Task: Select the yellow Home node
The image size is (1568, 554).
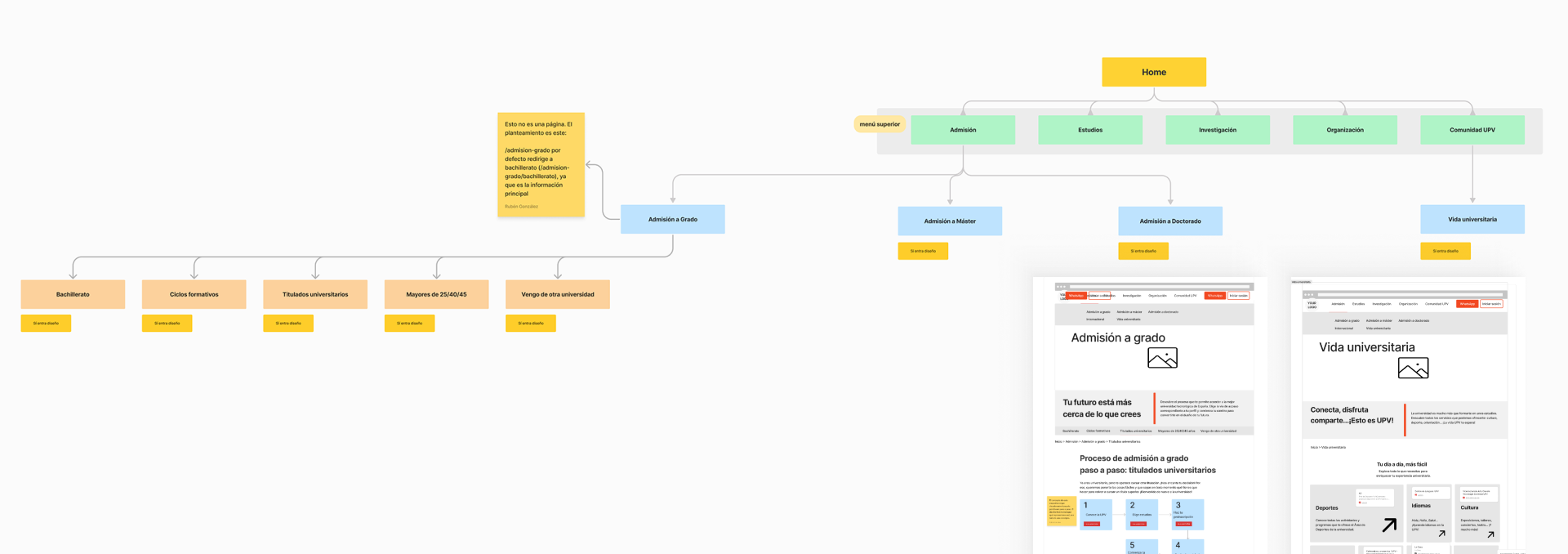Action: [1153, 72]
